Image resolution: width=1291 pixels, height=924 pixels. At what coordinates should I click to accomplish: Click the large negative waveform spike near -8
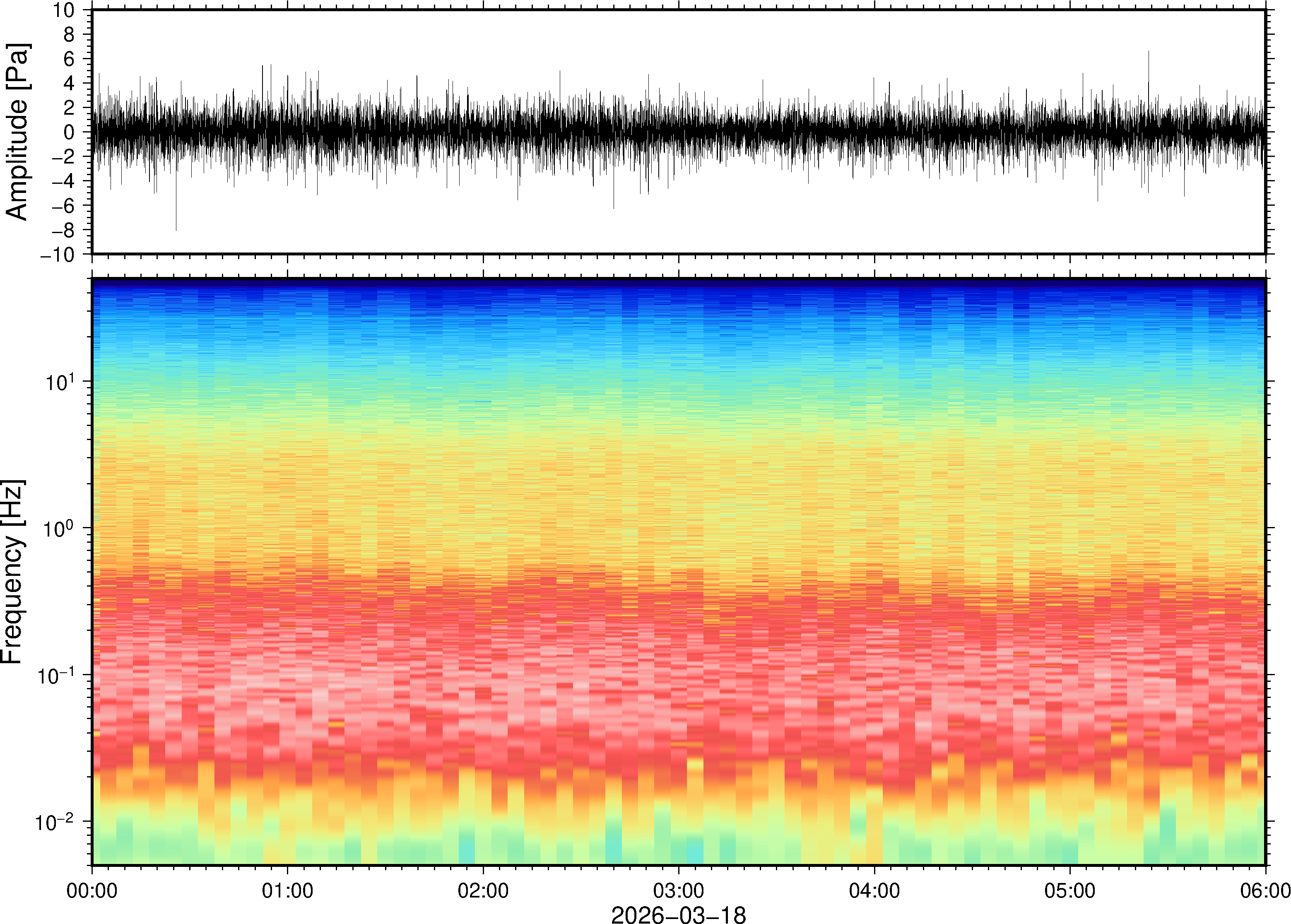coord(176,225)
